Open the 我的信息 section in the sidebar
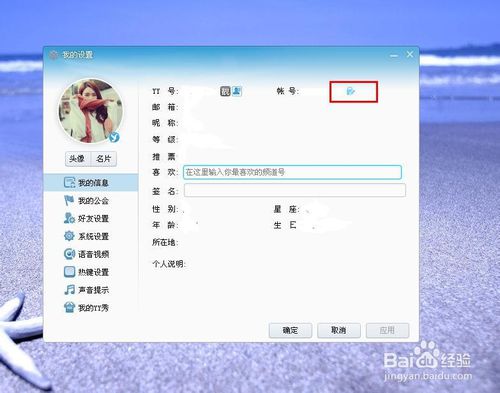The width and height of the screenshot is (500, 393). [91, 182]
